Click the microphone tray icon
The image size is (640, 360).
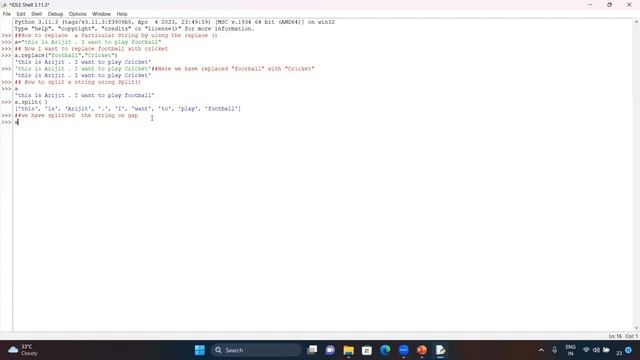[x=554, y=350]
